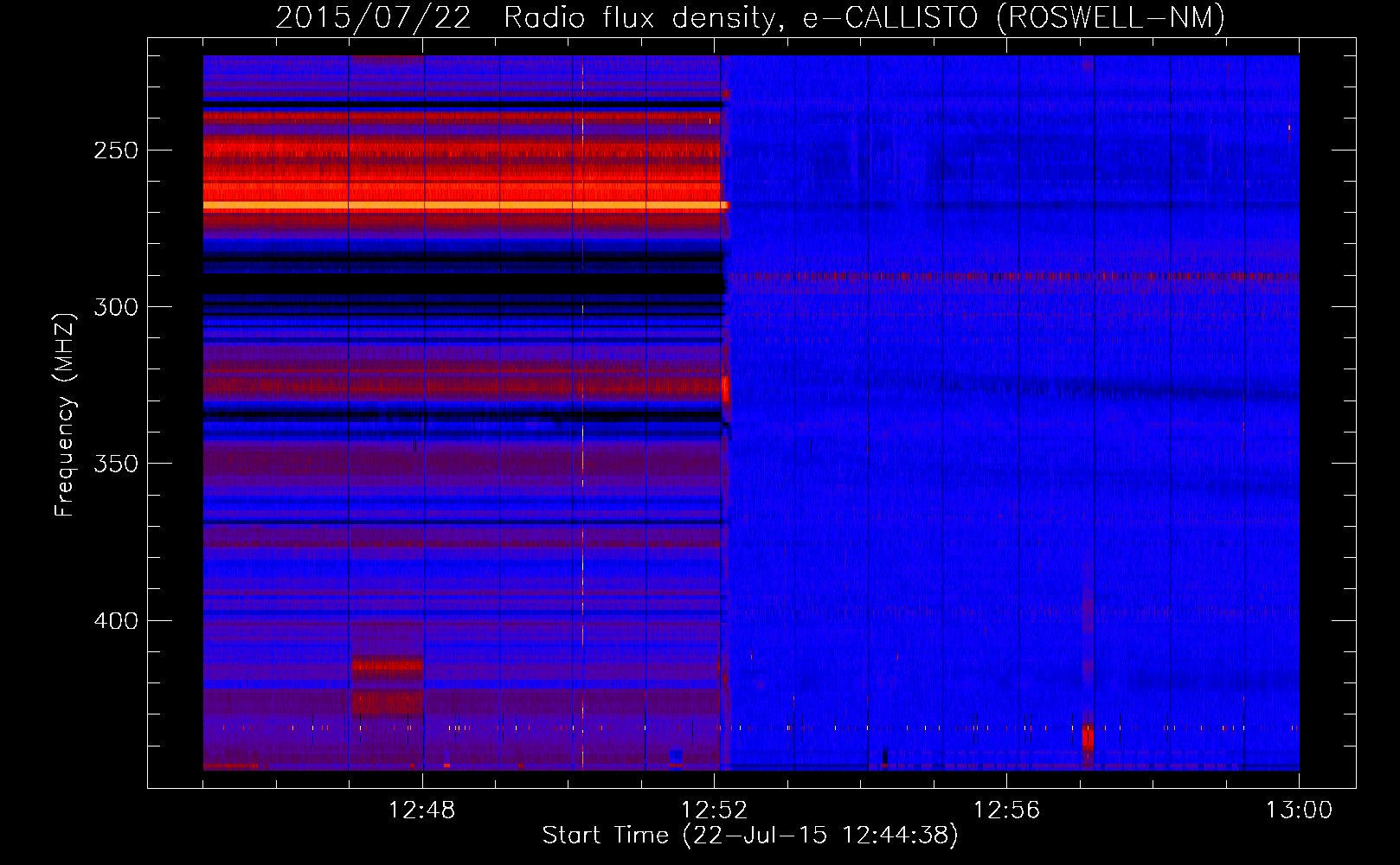Click the red burst at 12:52 near 325 MHz
Viewport: 1400px width, 865px height.
[x=725, y=389]
